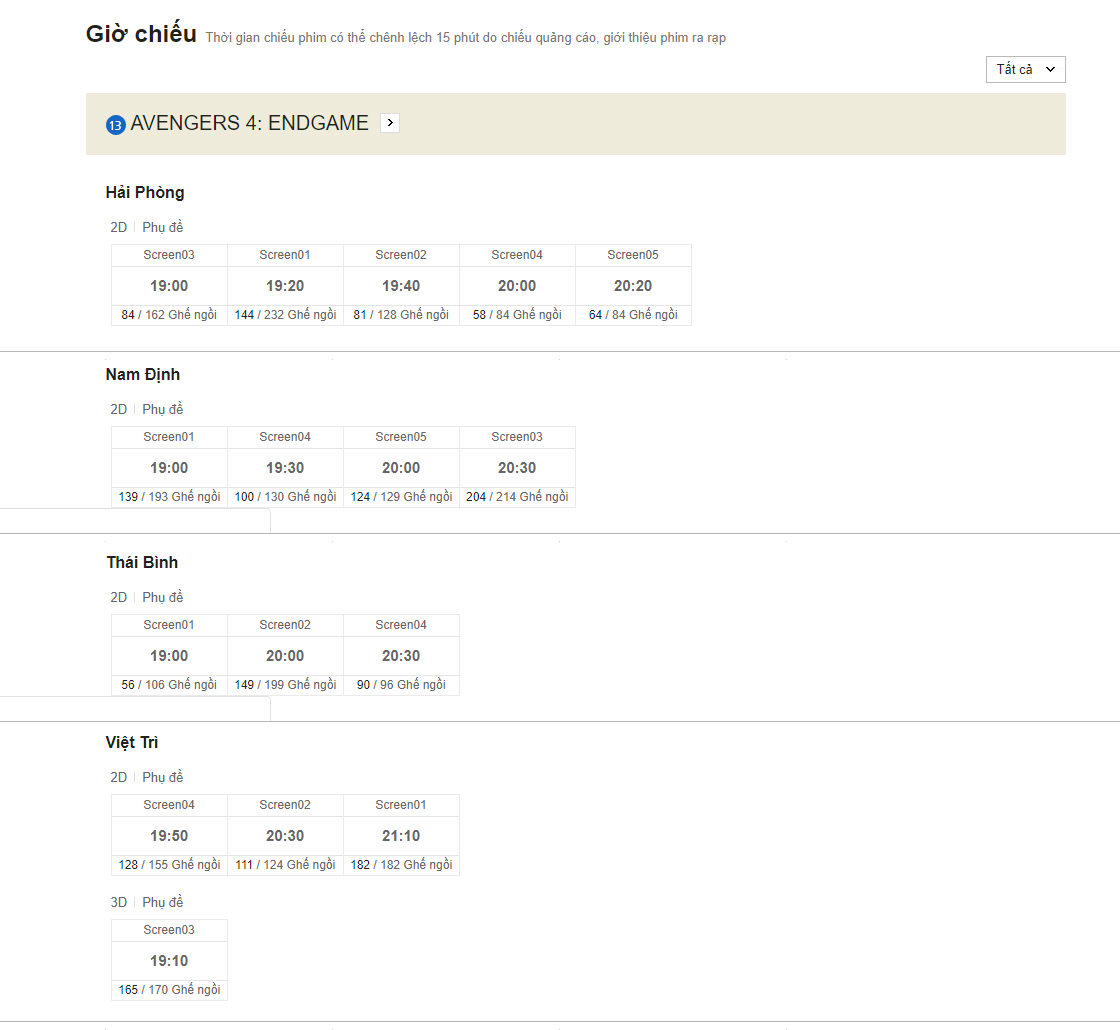Screen dimensions: 1120x1030
Task: Select Nam Định 20:30 showtime on Screen03
Action: (517, 468)
